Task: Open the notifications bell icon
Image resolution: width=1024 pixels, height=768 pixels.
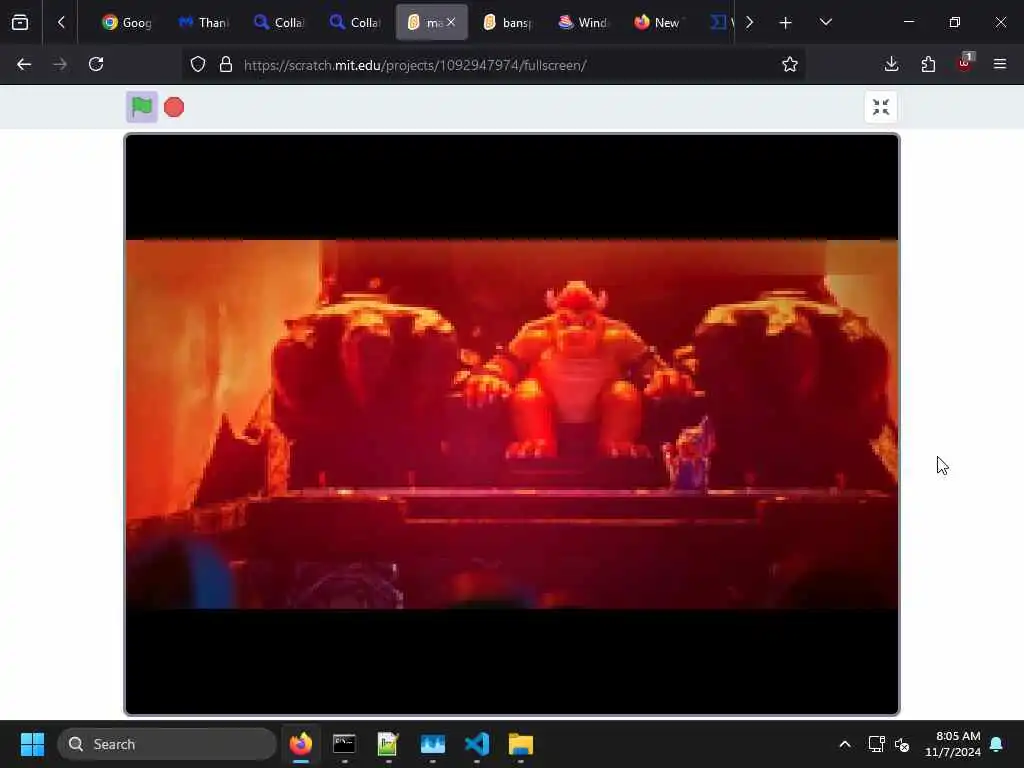Action: [997, 744]
